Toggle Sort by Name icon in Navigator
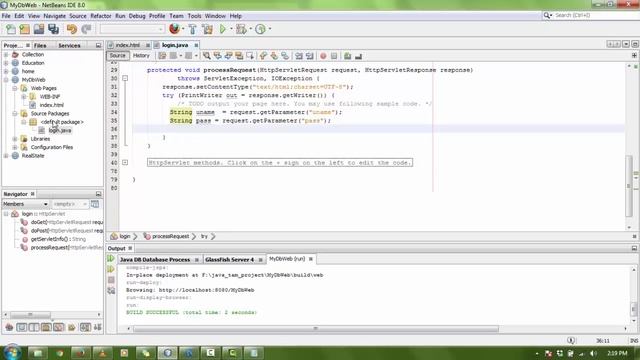Image resolution: width=640 pixels, height=360 pixels. 85,327
